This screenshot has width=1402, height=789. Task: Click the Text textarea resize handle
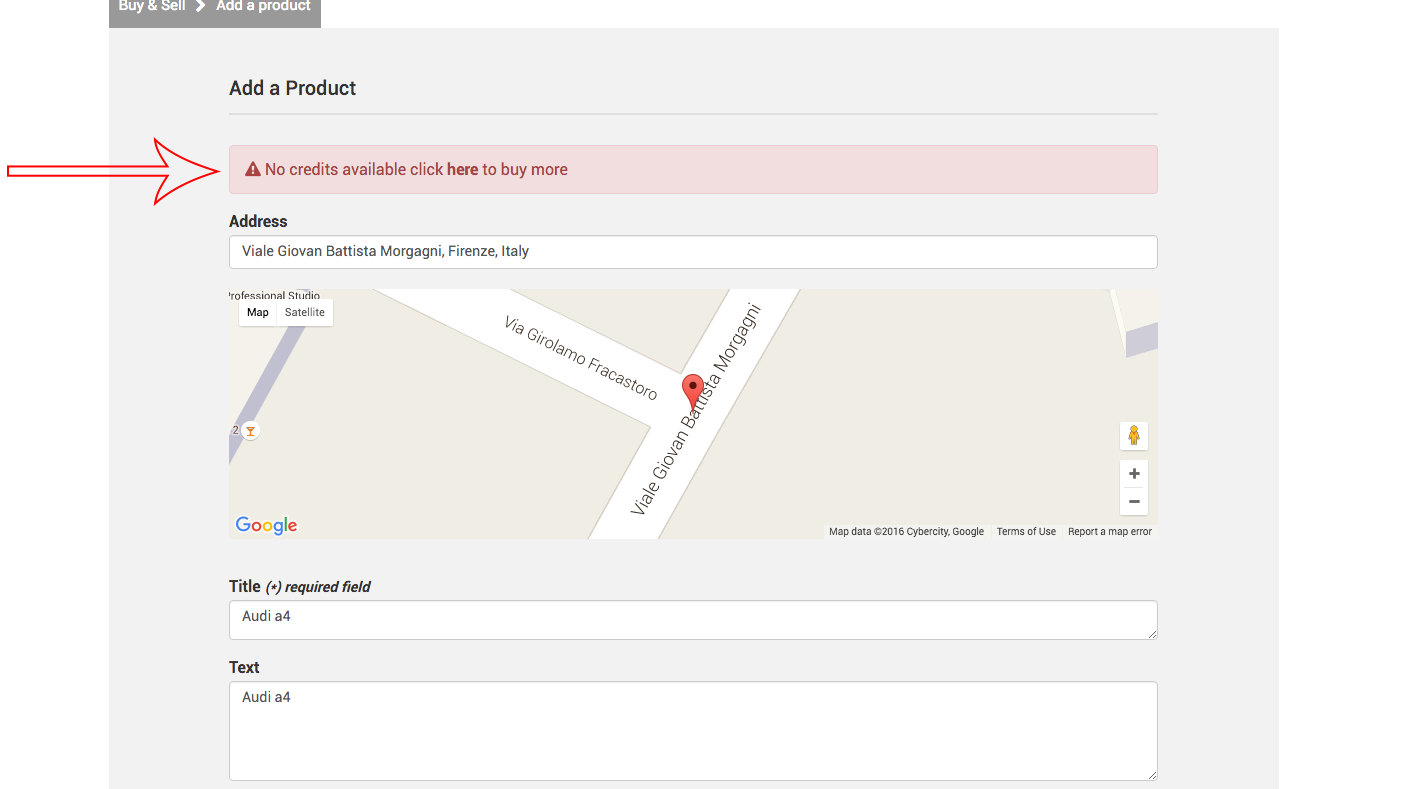(x=1152, y=775)
